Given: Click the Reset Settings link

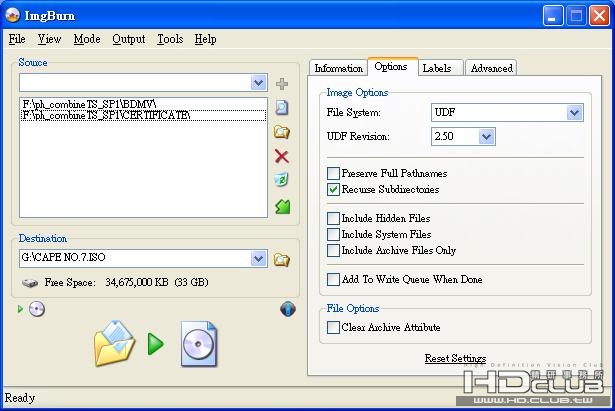Looking at the screenshot, I should (455, 358).
